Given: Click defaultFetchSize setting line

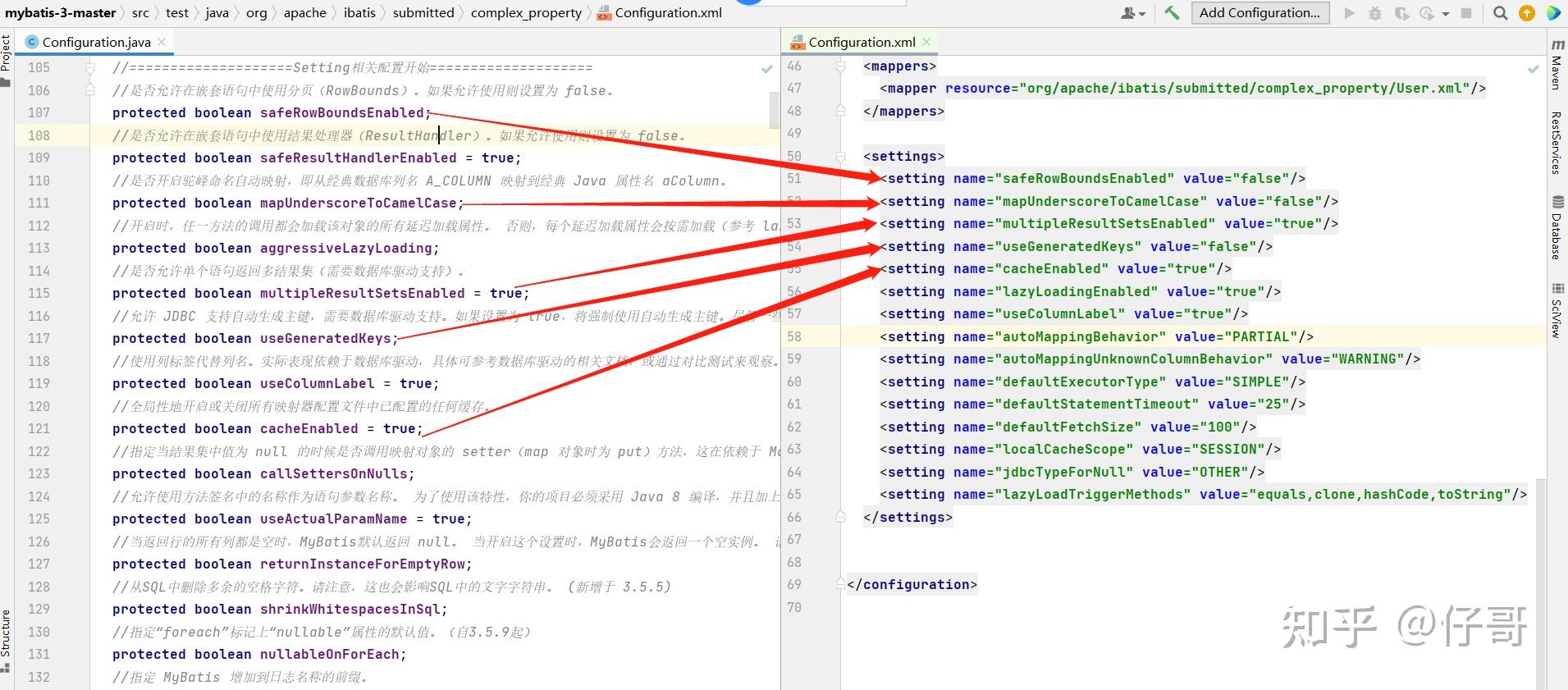Looking at the screenshot, I should 1067,427.
